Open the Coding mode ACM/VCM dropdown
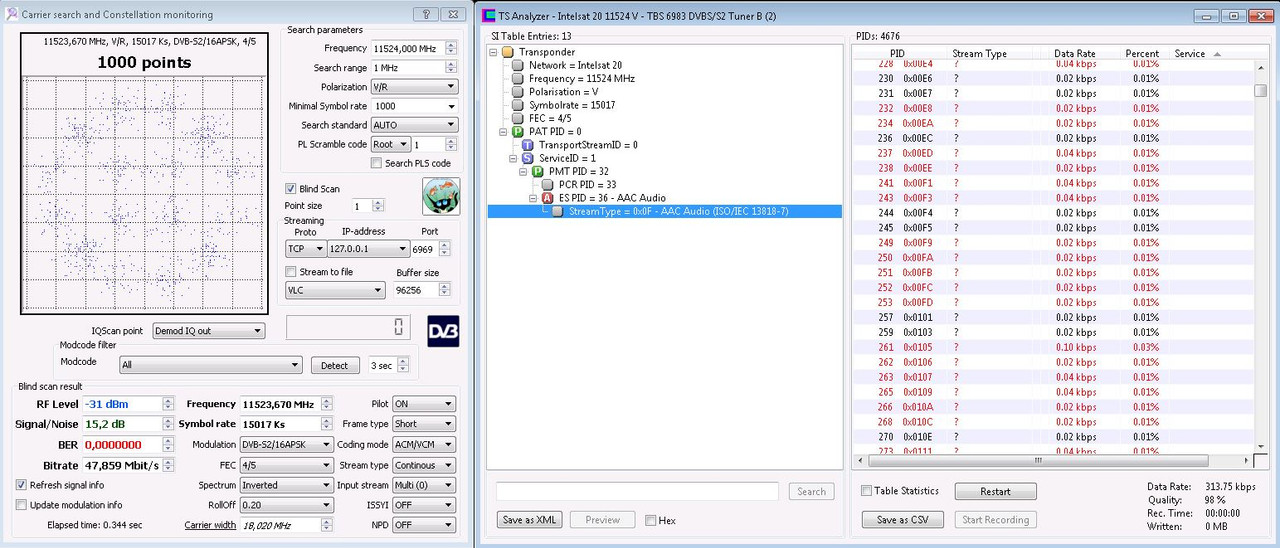 [x=424, y=444]
